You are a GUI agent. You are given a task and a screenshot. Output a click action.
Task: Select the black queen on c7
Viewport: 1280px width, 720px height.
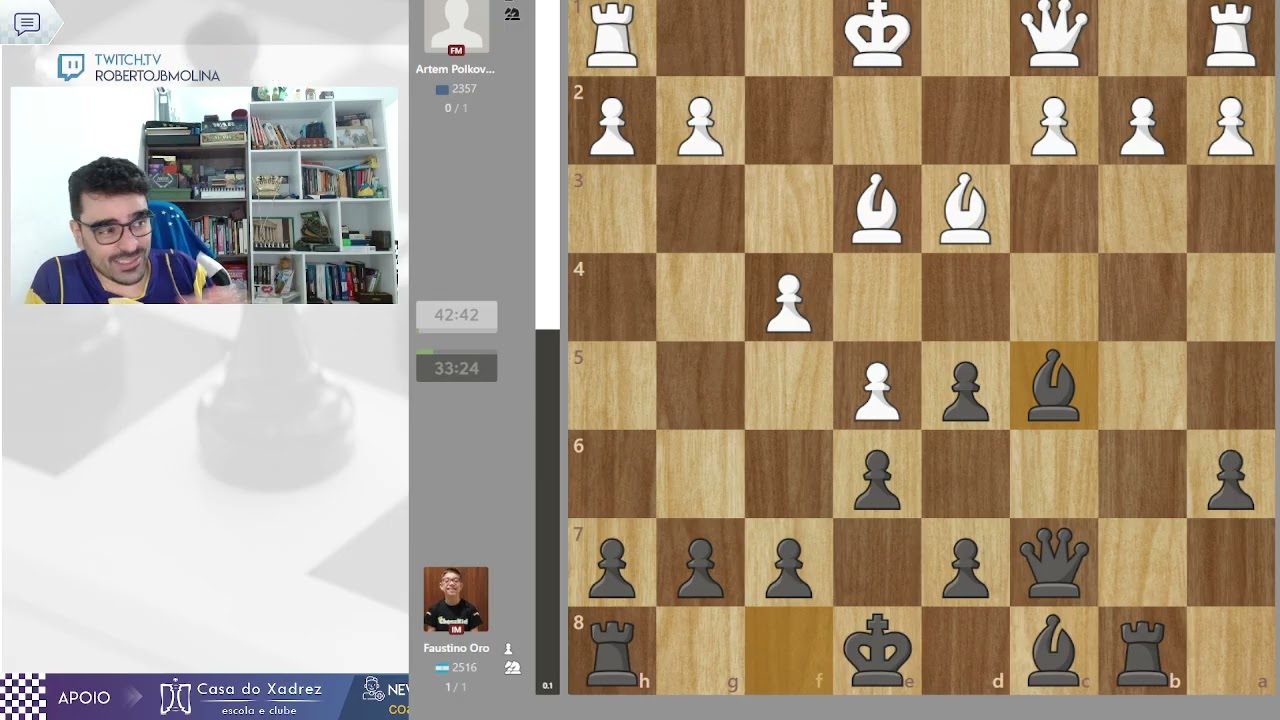(1053, 563)
